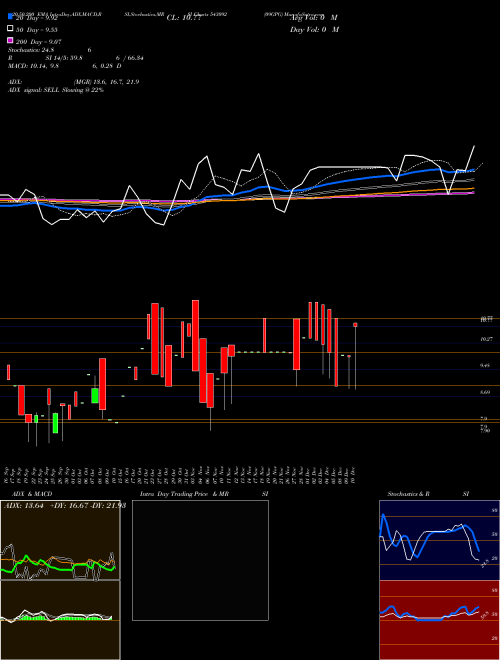The width and height of the screenshot is (500, 660).
Task: Open the ADX indicator chart panel
Action: click(x=60, y=540)
